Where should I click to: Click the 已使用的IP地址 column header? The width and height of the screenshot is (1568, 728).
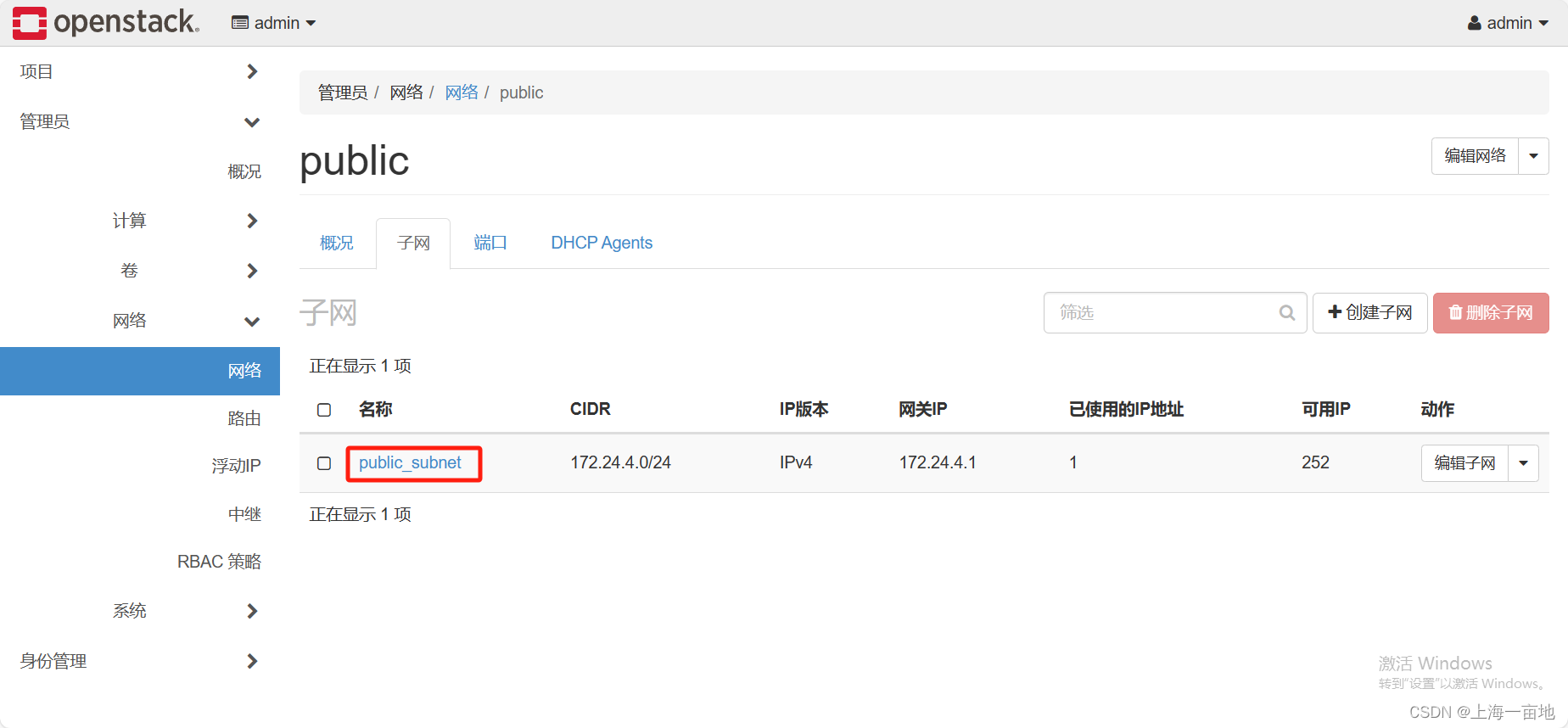click(1126, 410)
